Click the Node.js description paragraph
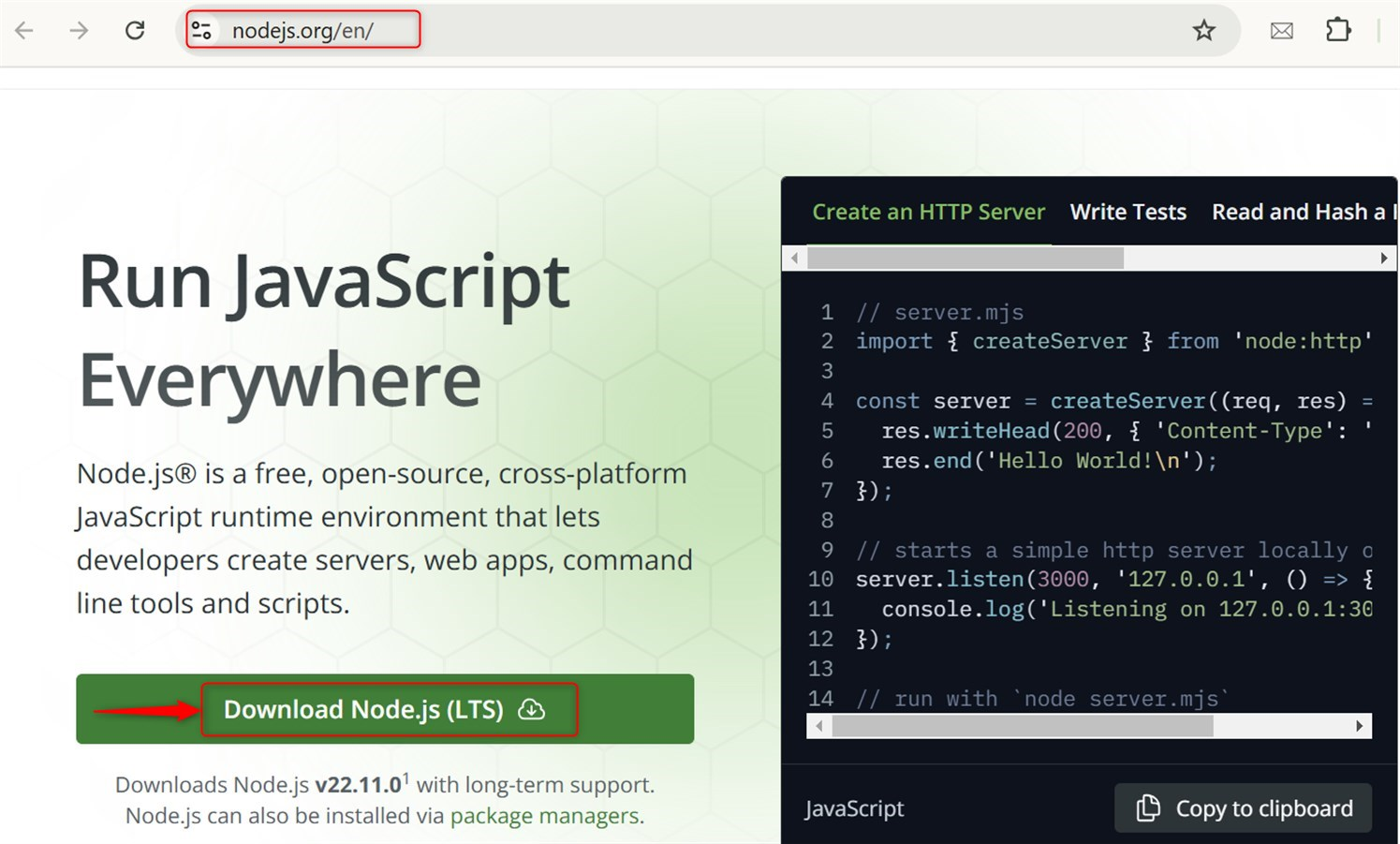This screenshot has height=844, width=1400. (x=385, y=539)
